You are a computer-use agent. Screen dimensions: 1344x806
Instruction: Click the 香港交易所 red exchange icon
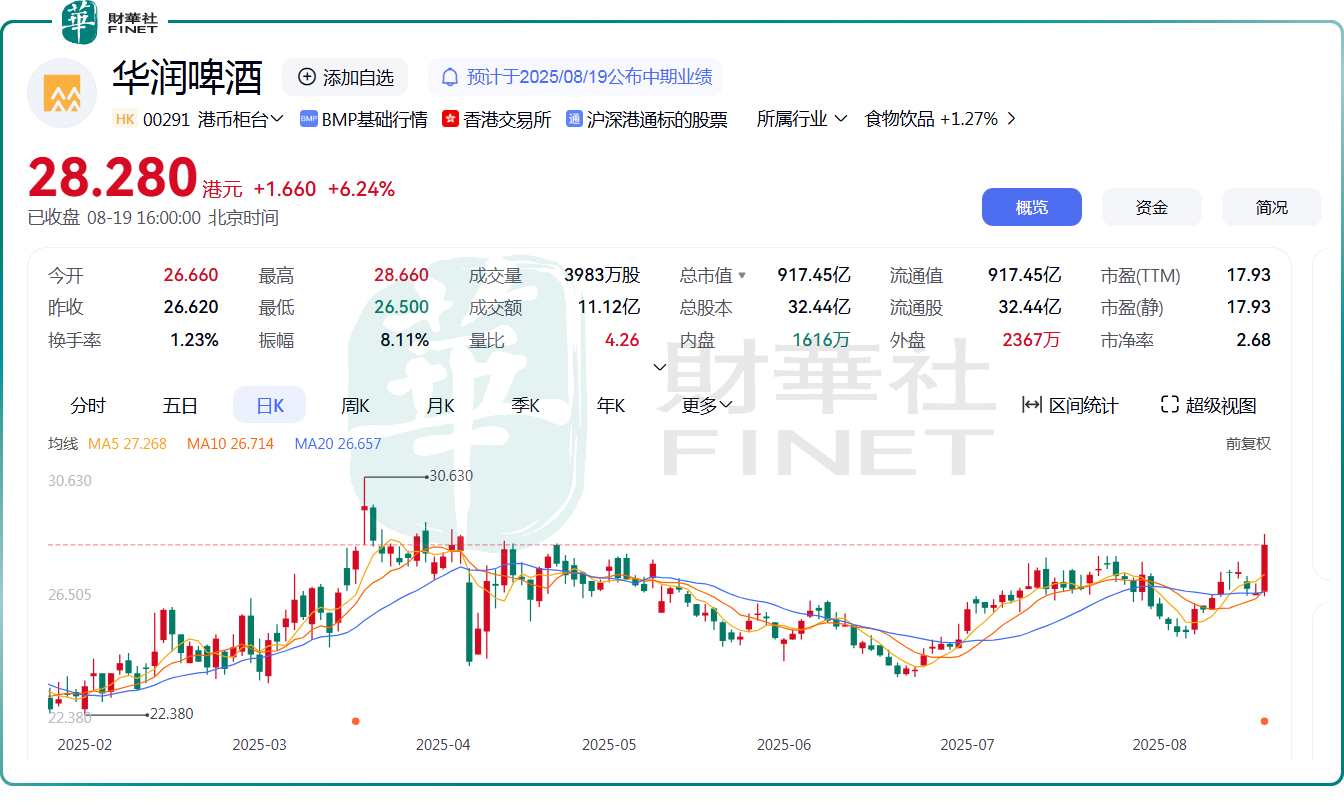pyautogui.click(x=450, y=119)
